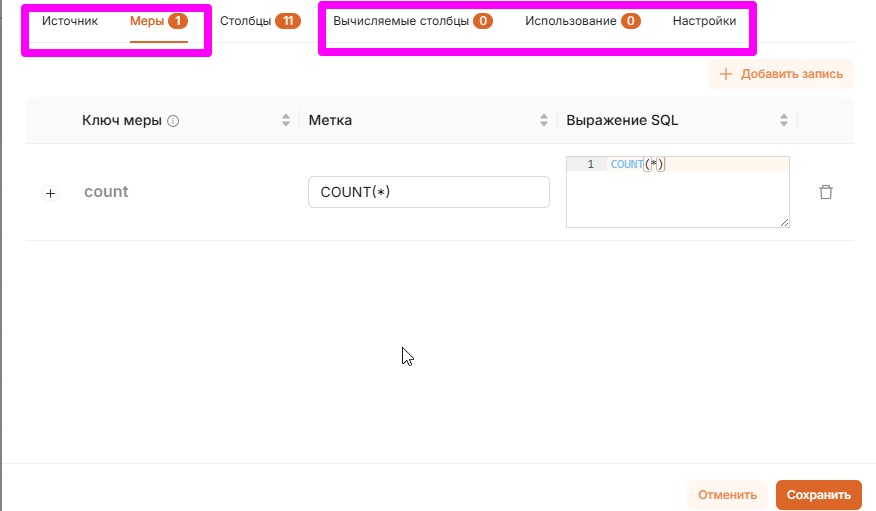
Task: Click the count measure key text
Action: [106, 192]
